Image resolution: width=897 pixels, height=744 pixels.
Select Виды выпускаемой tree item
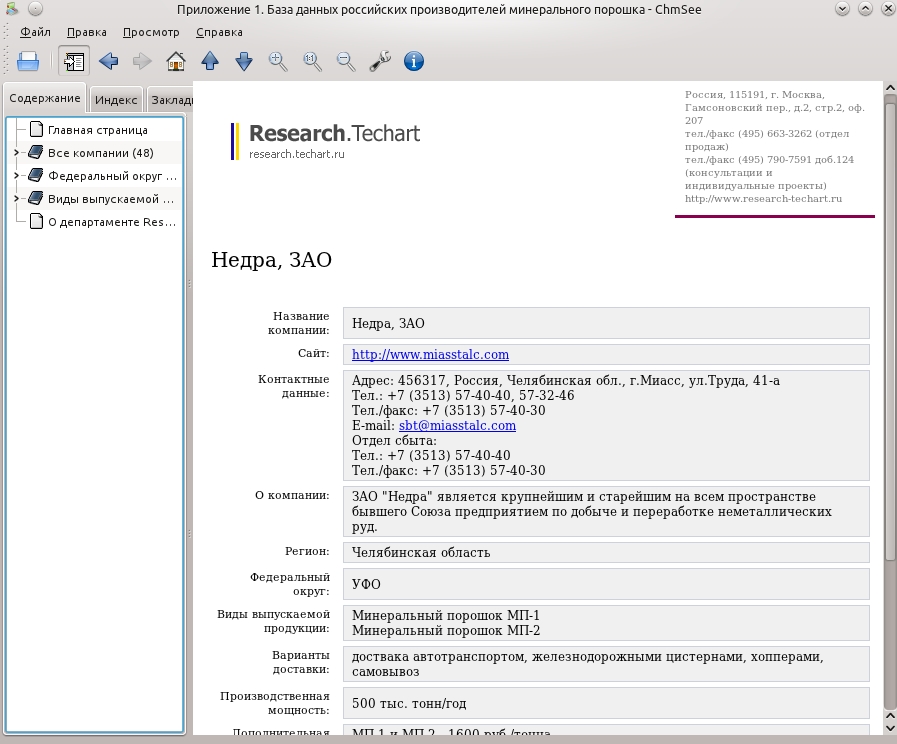tap(111, 199)
